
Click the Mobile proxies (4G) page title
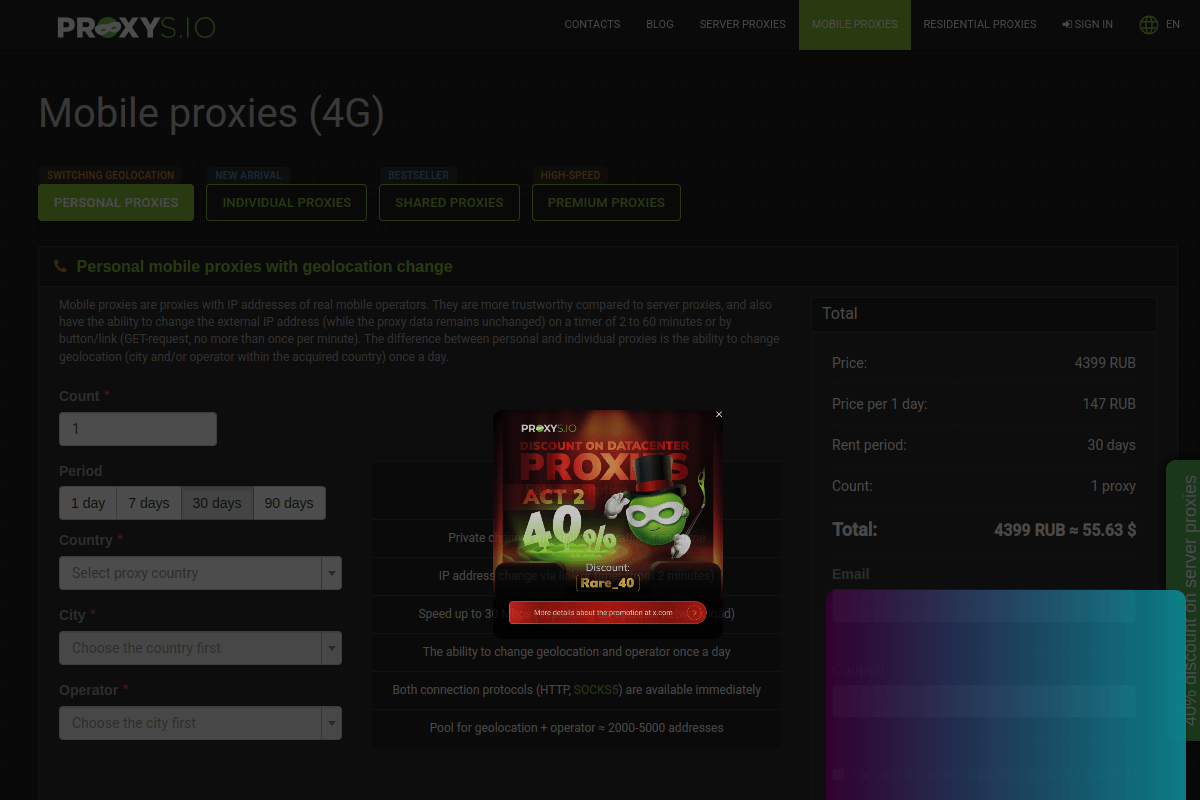(x=211, y=113)
